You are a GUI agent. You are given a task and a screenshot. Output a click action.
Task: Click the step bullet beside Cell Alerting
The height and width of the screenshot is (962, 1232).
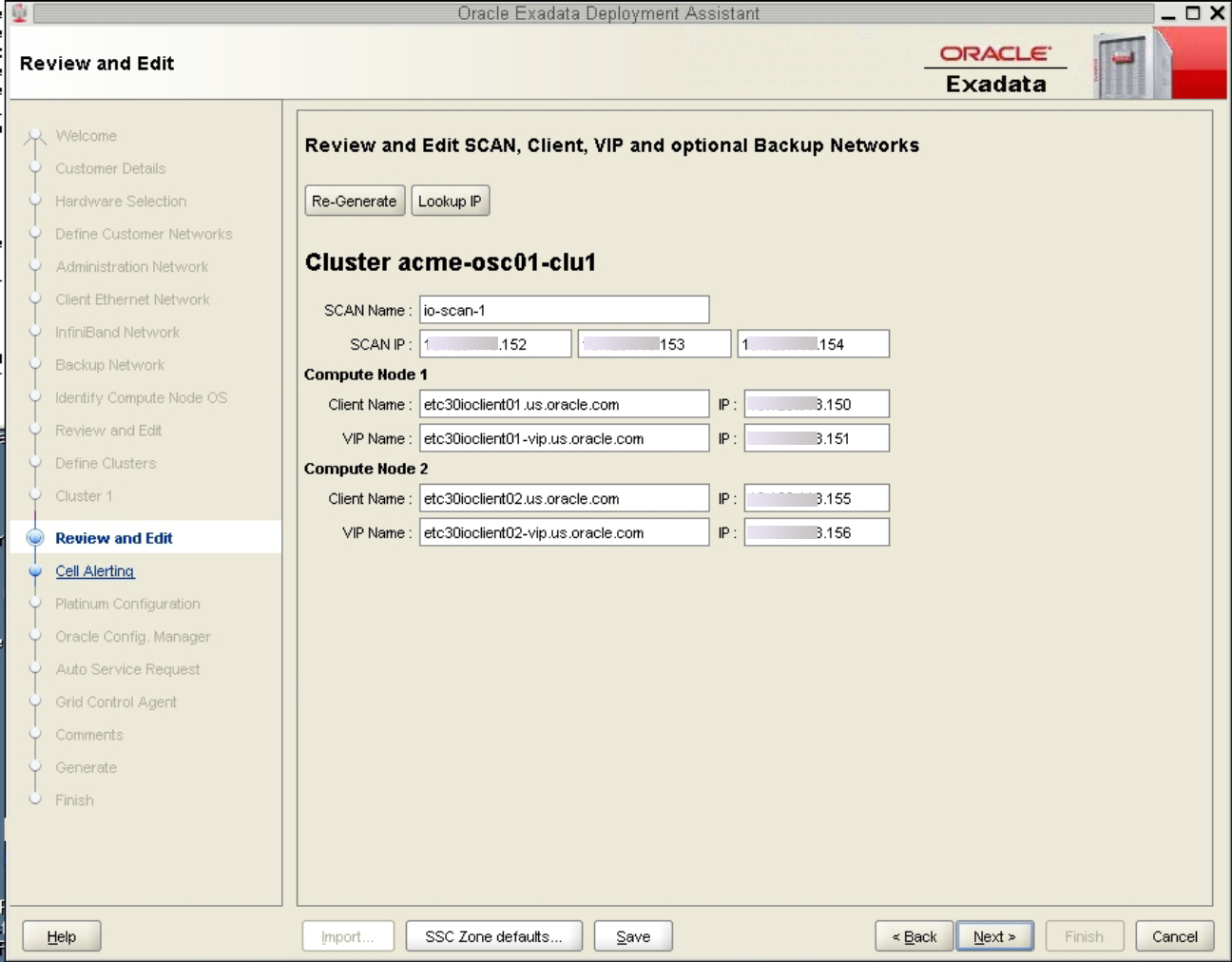35,571
